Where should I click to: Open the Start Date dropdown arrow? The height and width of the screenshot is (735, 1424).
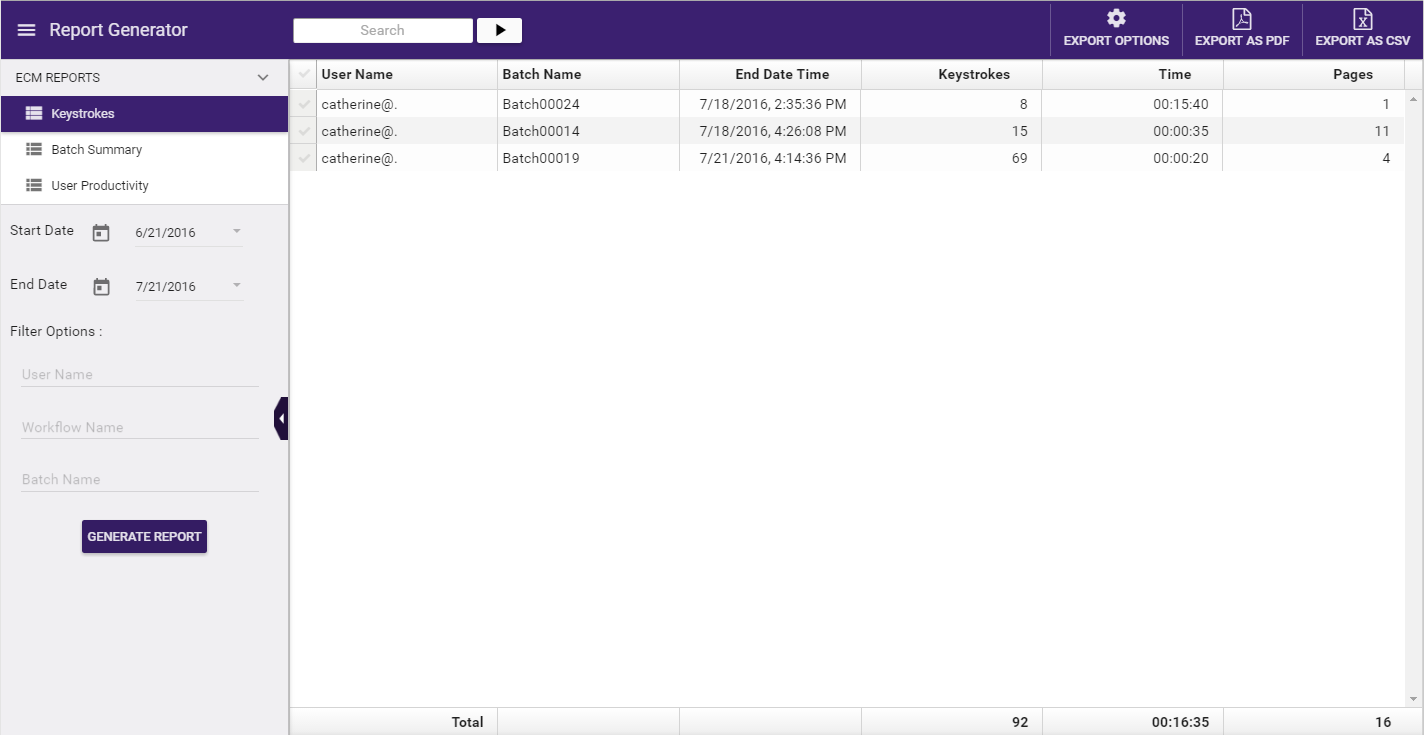coord(237,232)
